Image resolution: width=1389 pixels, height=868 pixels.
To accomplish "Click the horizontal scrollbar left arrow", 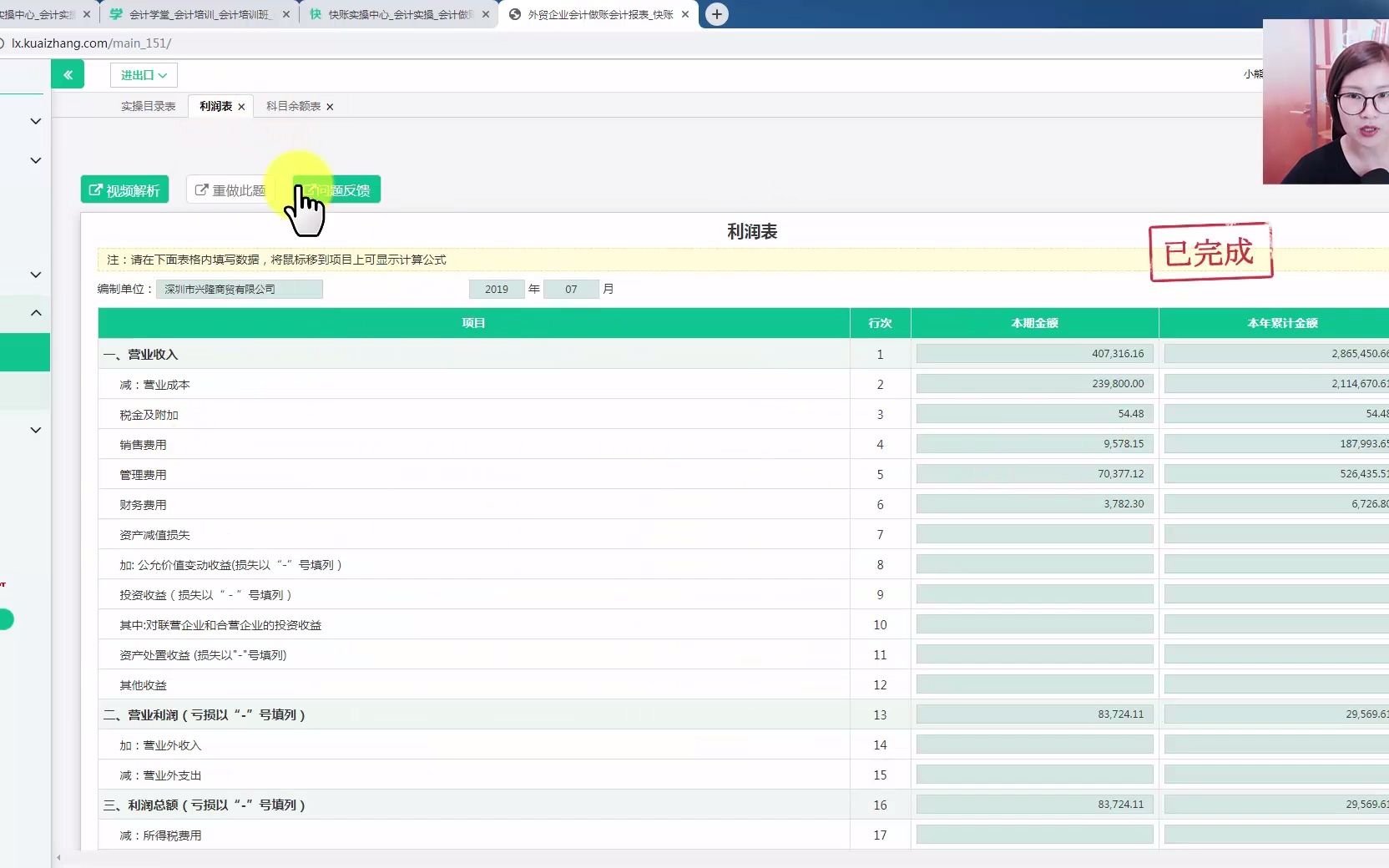I will 58,857.
